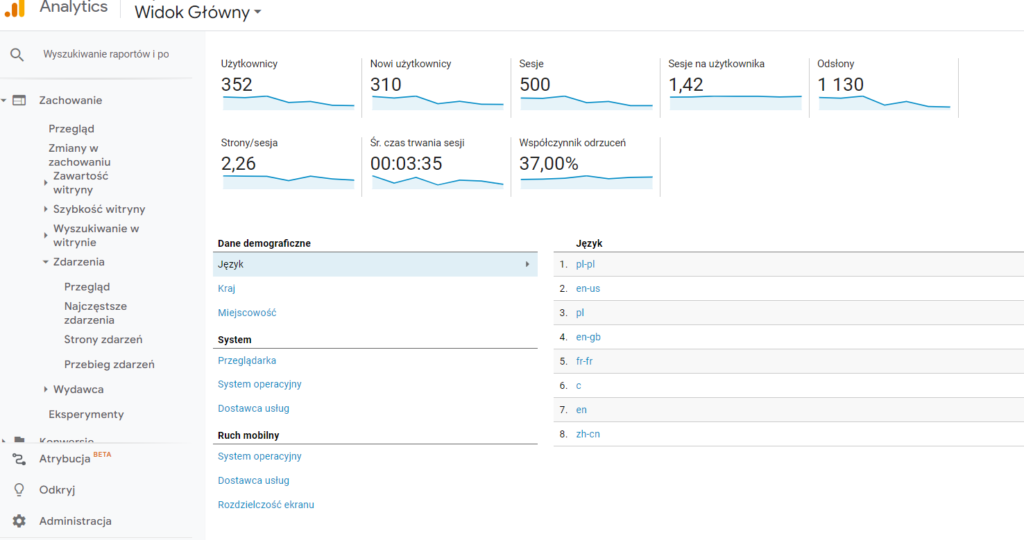The image size is (1024, 540).
Task: Click the Odkryj lightbulb icon
Action: (19, 490)
